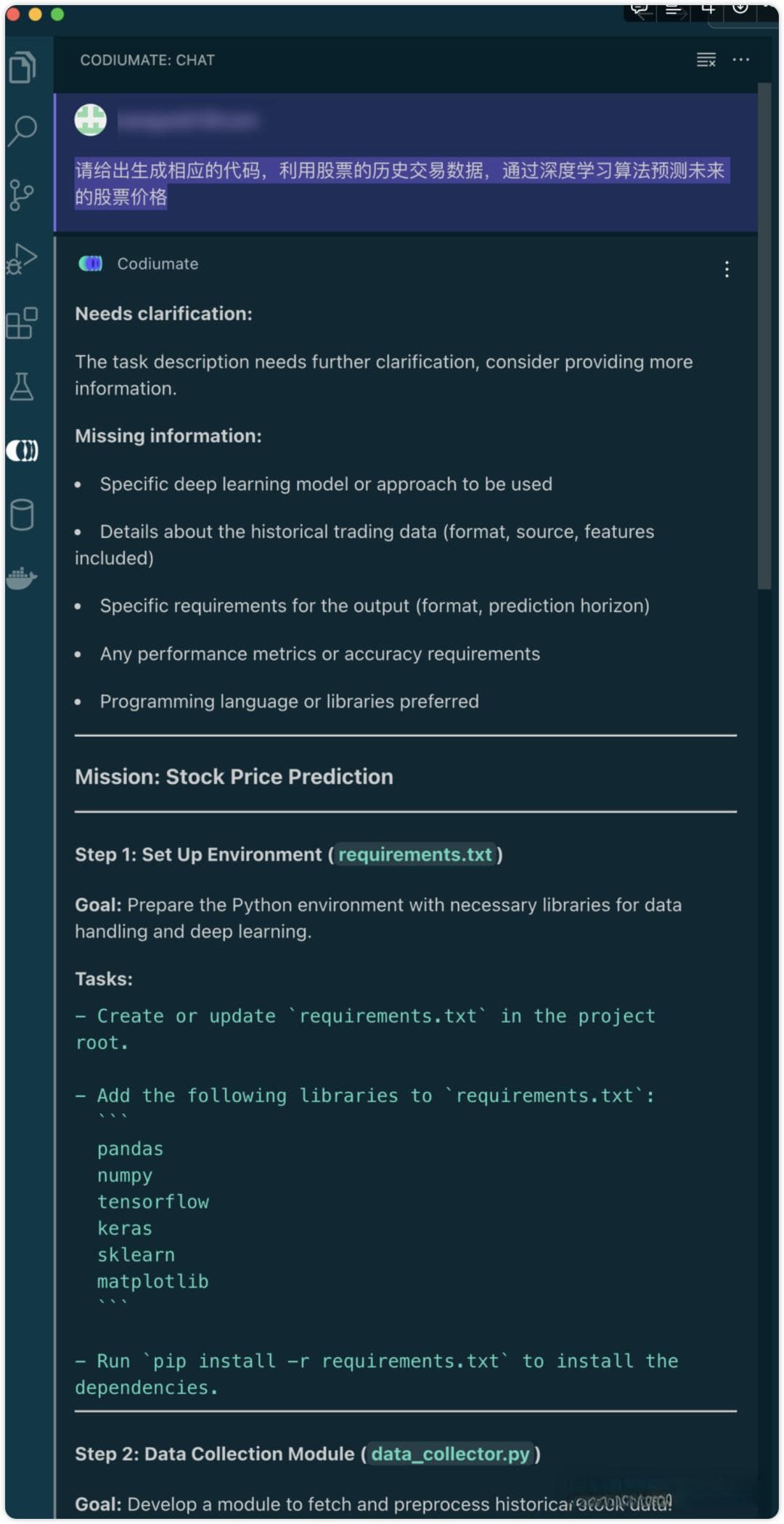Open the Run and Debug view
Screen dimensions: 784x1524
[x=22, y=258]
